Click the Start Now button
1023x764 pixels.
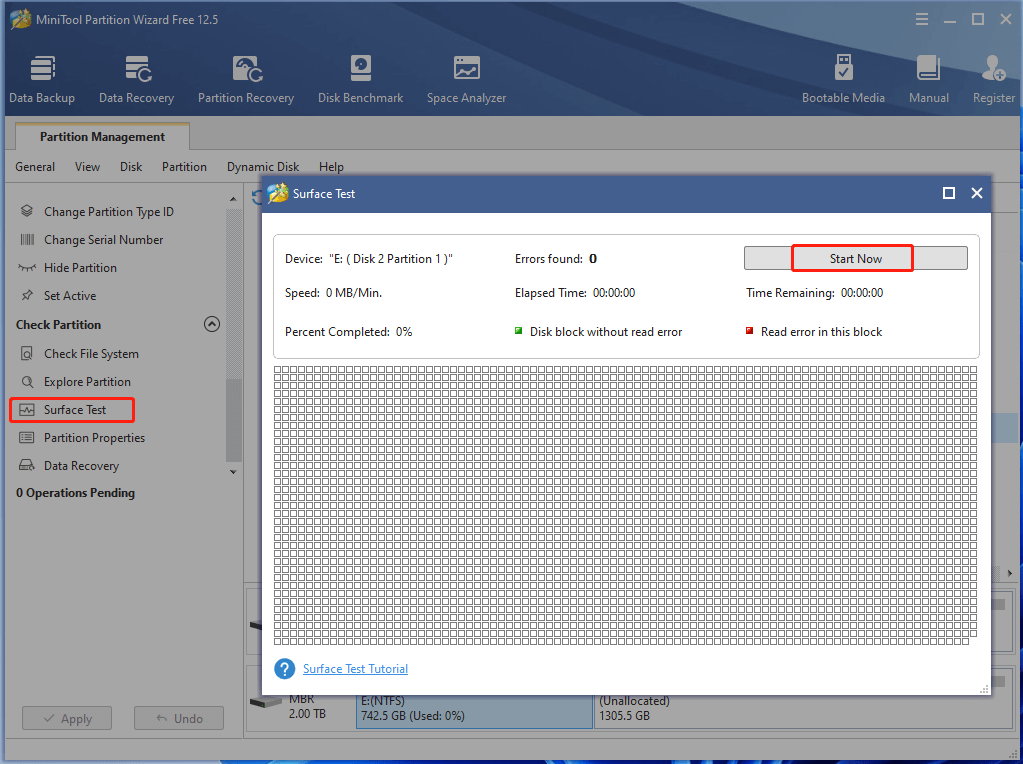coord(855,258)
